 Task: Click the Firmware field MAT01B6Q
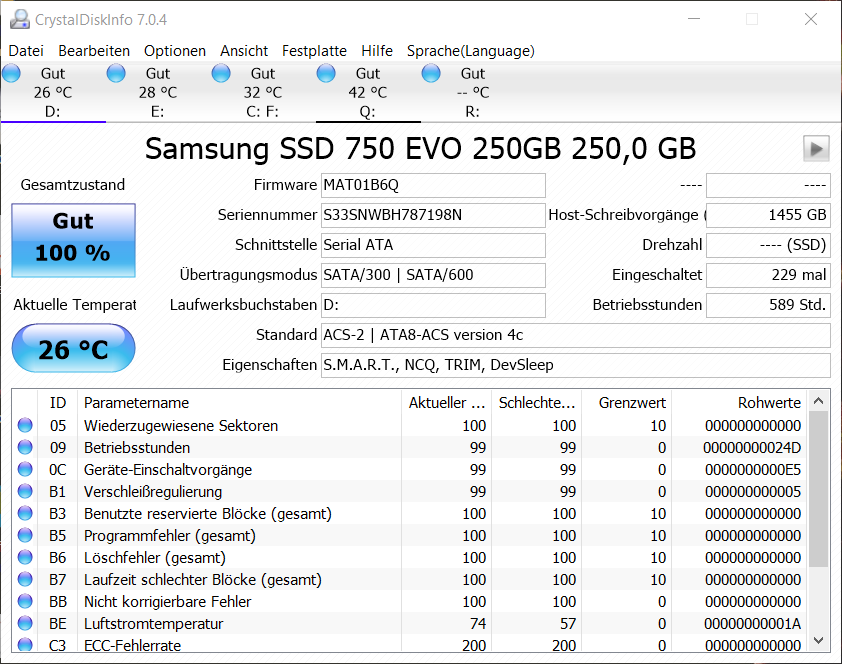[x=433, y=185]
